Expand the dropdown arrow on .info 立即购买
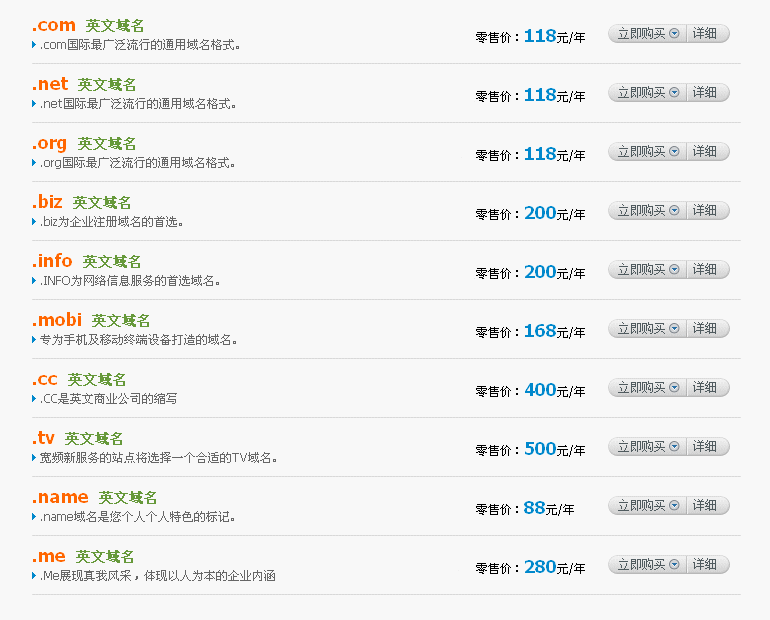The width and height of the screenshot is (770, 620). [x=674, y=270]
